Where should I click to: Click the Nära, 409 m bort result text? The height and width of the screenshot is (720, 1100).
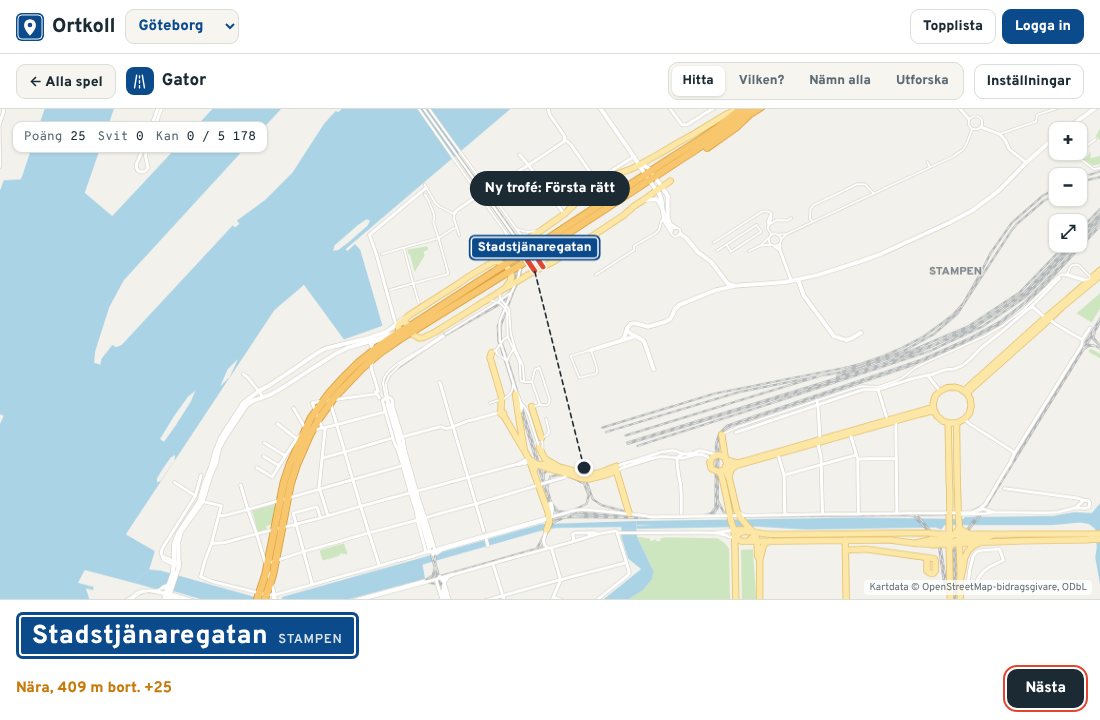pos(94,687)
